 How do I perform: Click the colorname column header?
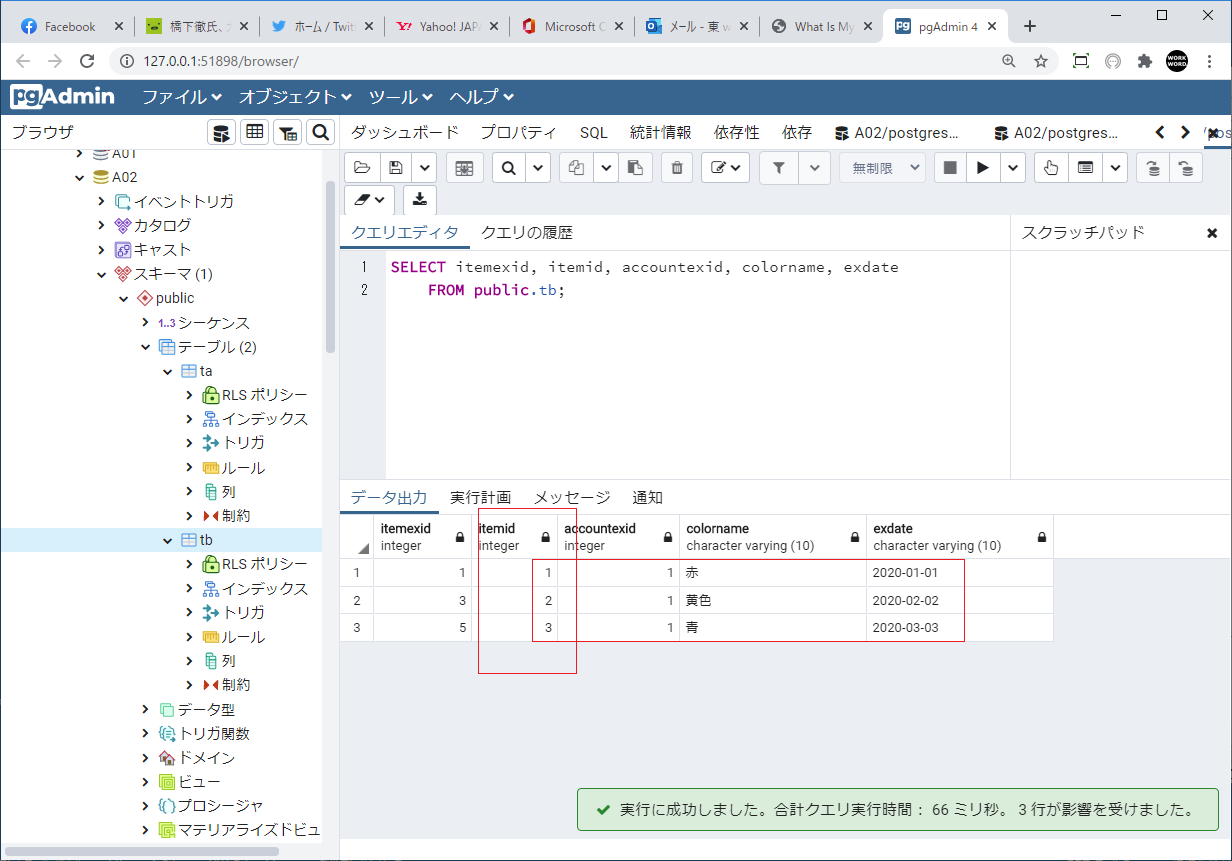point(772,536)
